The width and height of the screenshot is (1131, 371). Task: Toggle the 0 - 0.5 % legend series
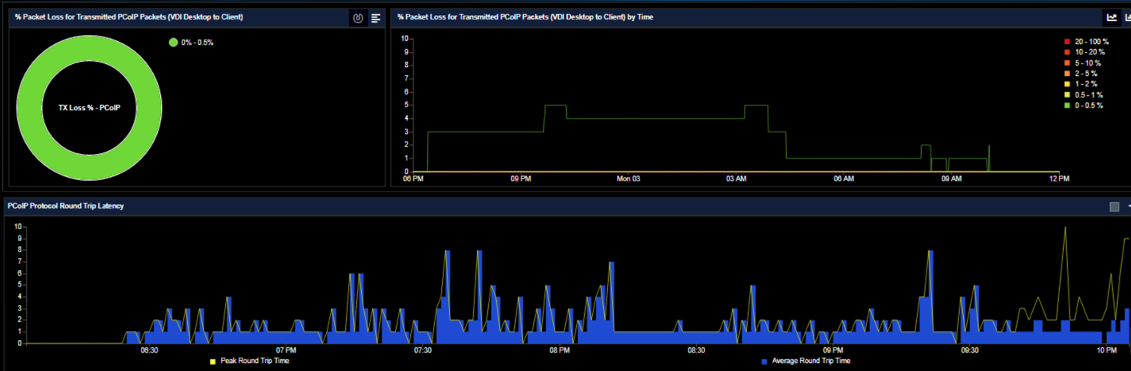[x=1083, y=105]
